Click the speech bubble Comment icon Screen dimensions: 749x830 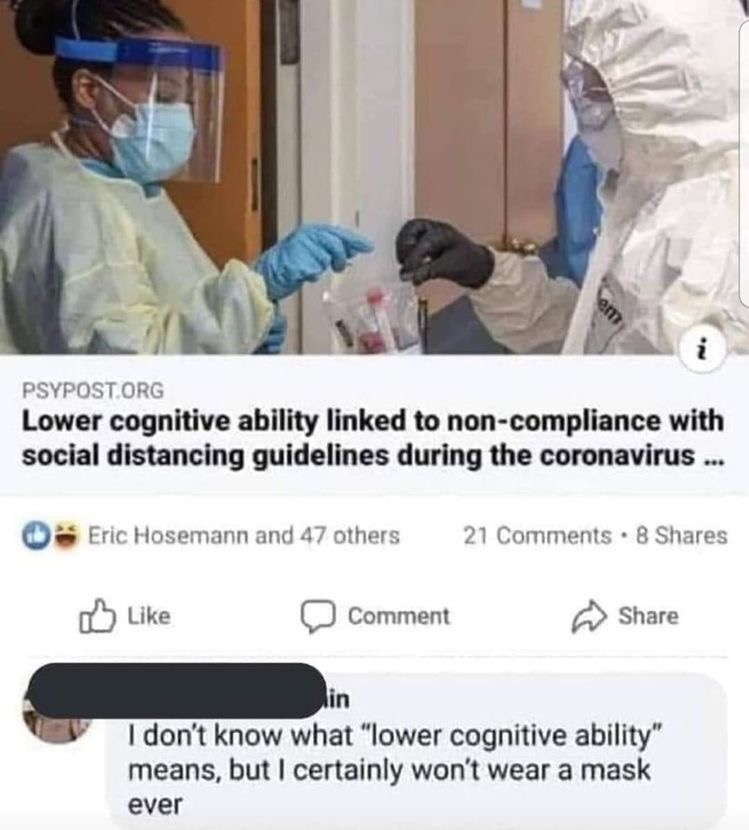(x=318, y=617)
